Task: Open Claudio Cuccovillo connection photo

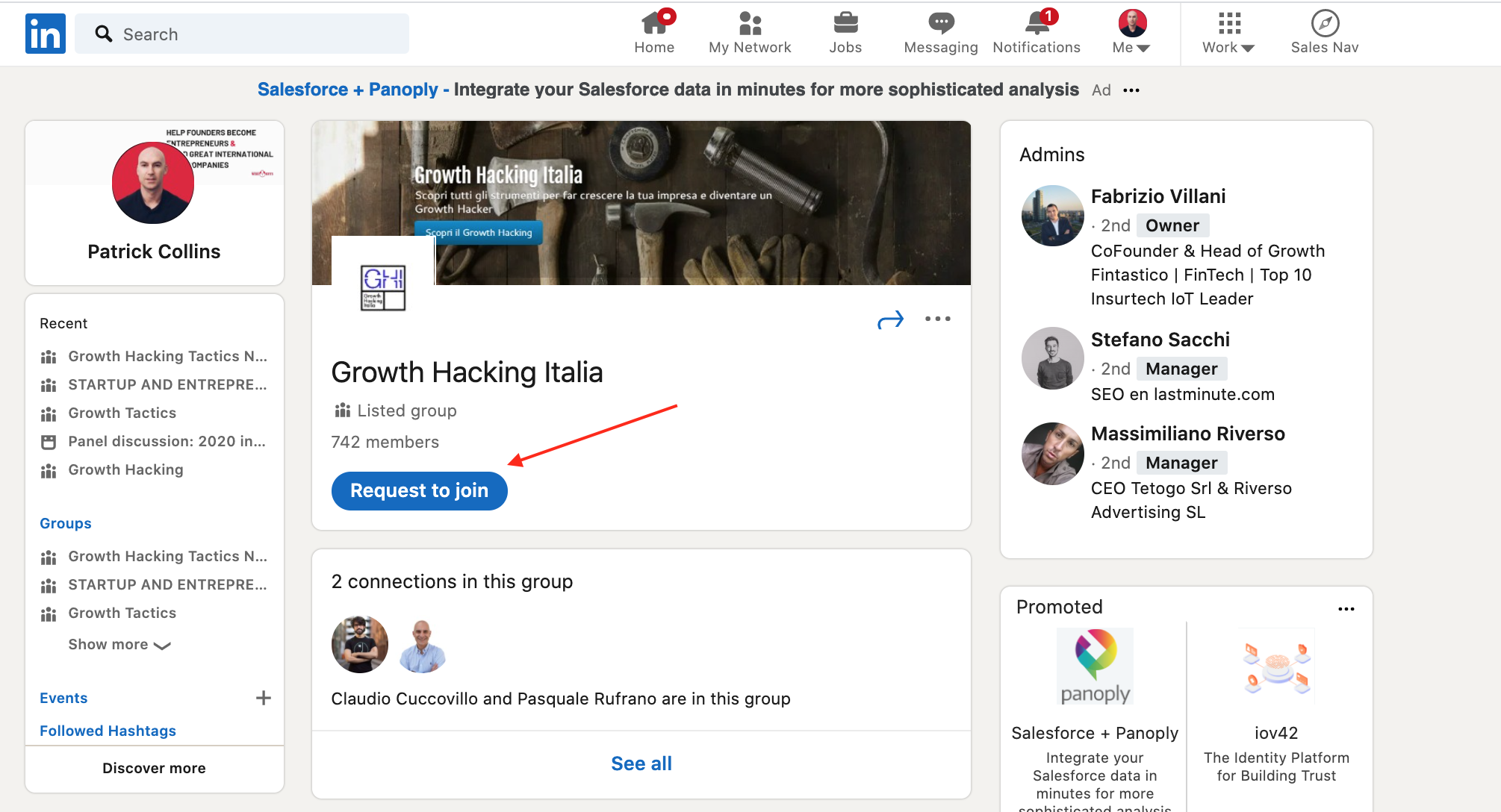Action: point(360,645)
